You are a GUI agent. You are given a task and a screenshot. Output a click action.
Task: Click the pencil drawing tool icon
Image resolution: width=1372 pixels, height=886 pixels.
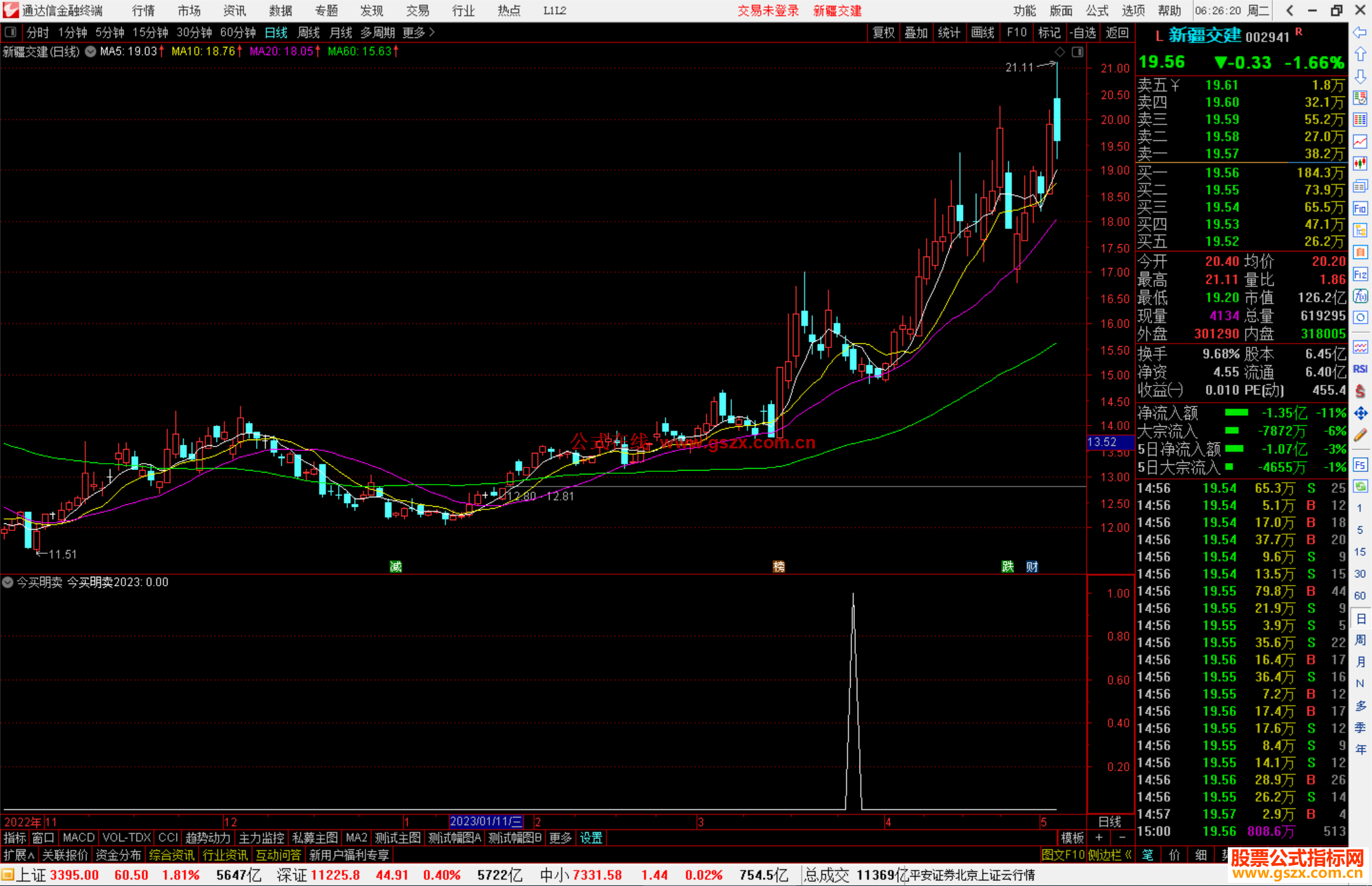(1360, 436)
